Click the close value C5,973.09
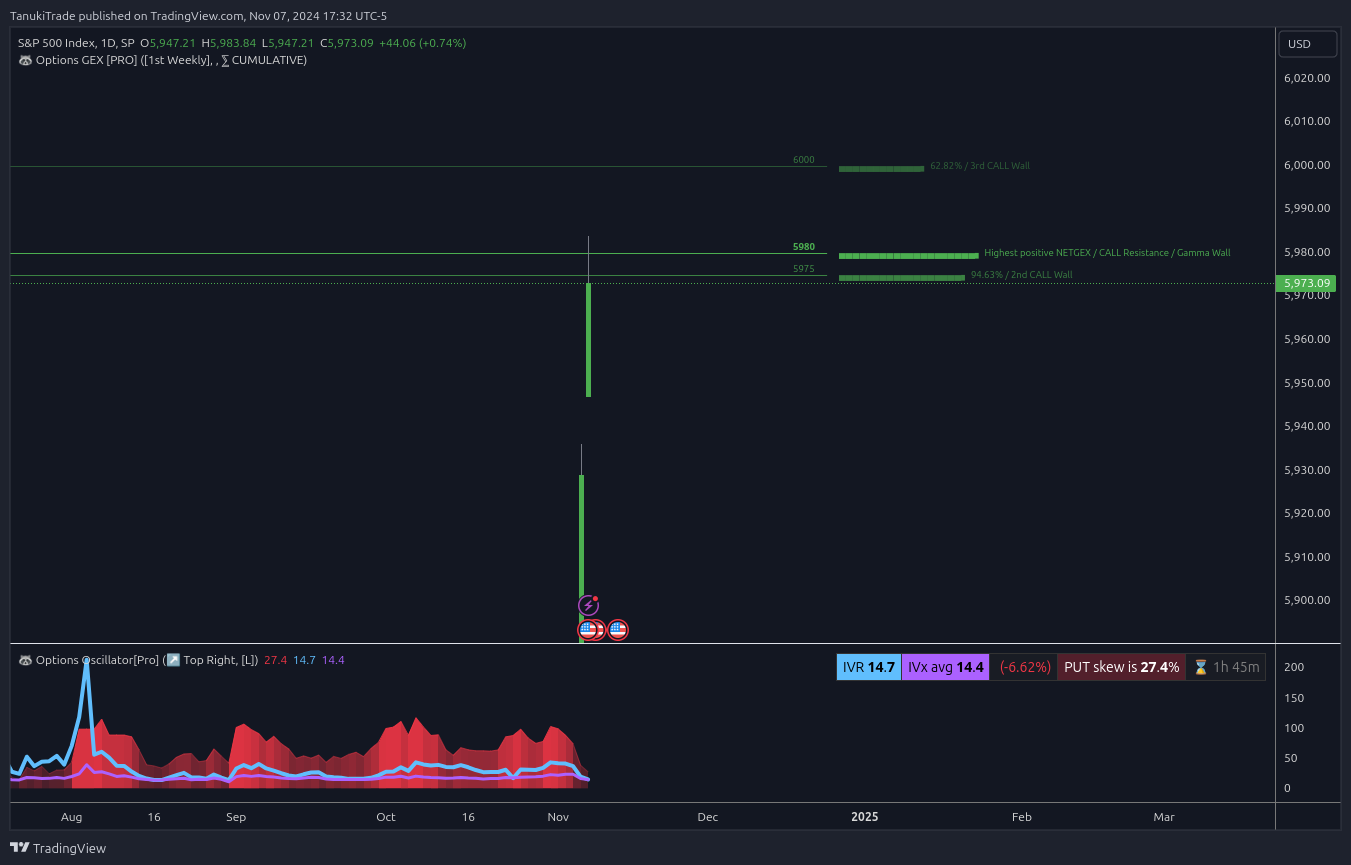The width and height of the screenshot is (1351, 865). click(x=347, y=43)
